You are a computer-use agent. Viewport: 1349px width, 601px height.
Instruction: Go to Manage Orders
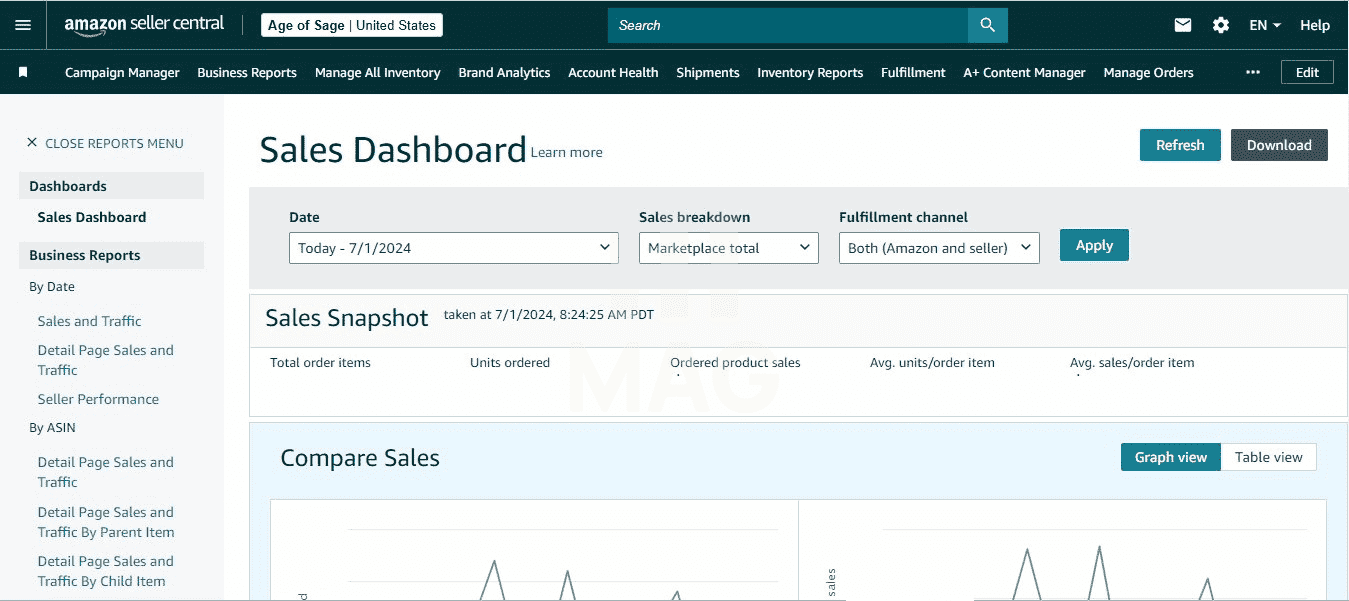[x=1148, y=72]
